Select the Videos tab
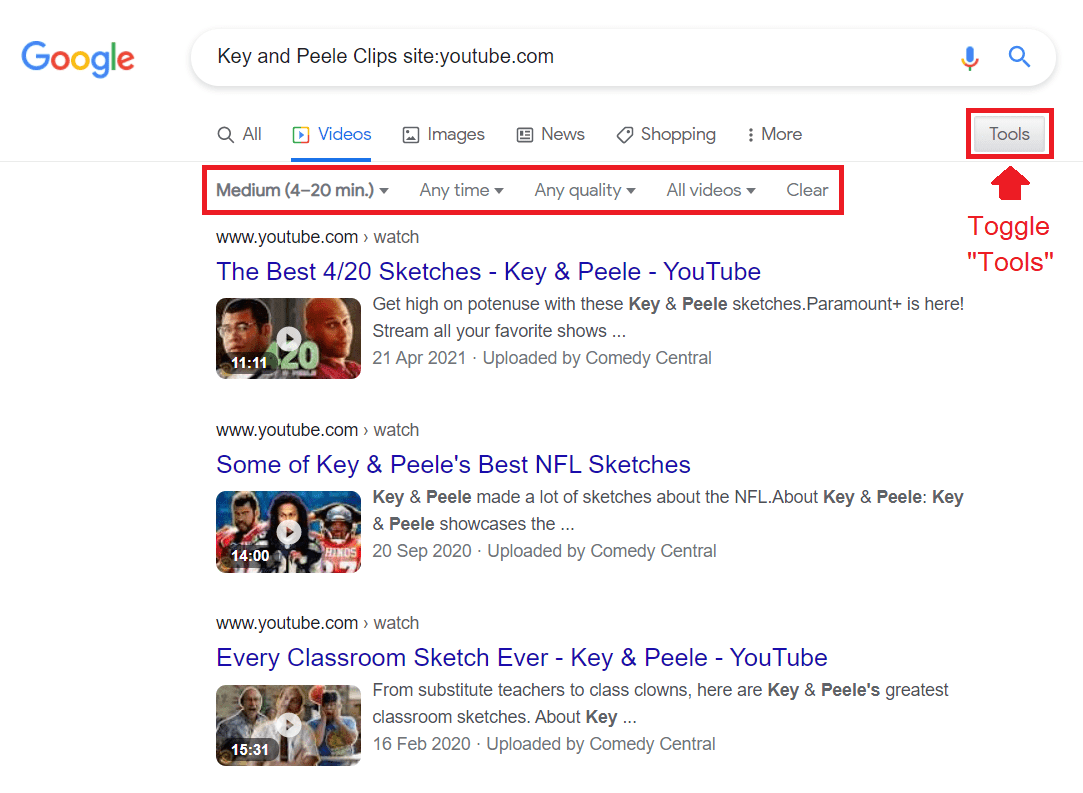 (332, 134)
